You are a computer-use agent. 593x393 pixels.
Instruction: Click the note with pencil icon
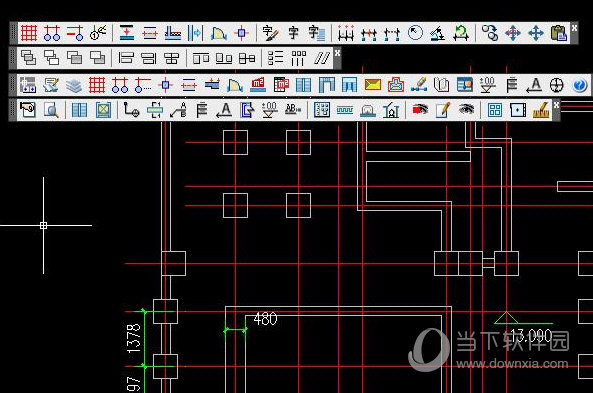coord(443,110)
